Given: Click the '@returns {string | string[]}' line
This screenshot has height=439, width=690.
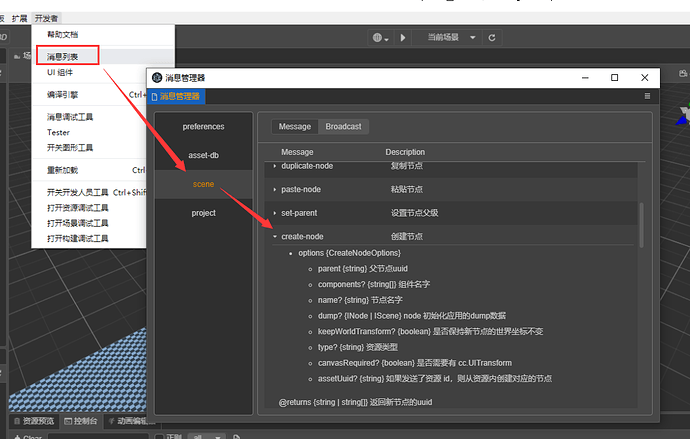Looking at the screenshot, I should coord(355,402).
